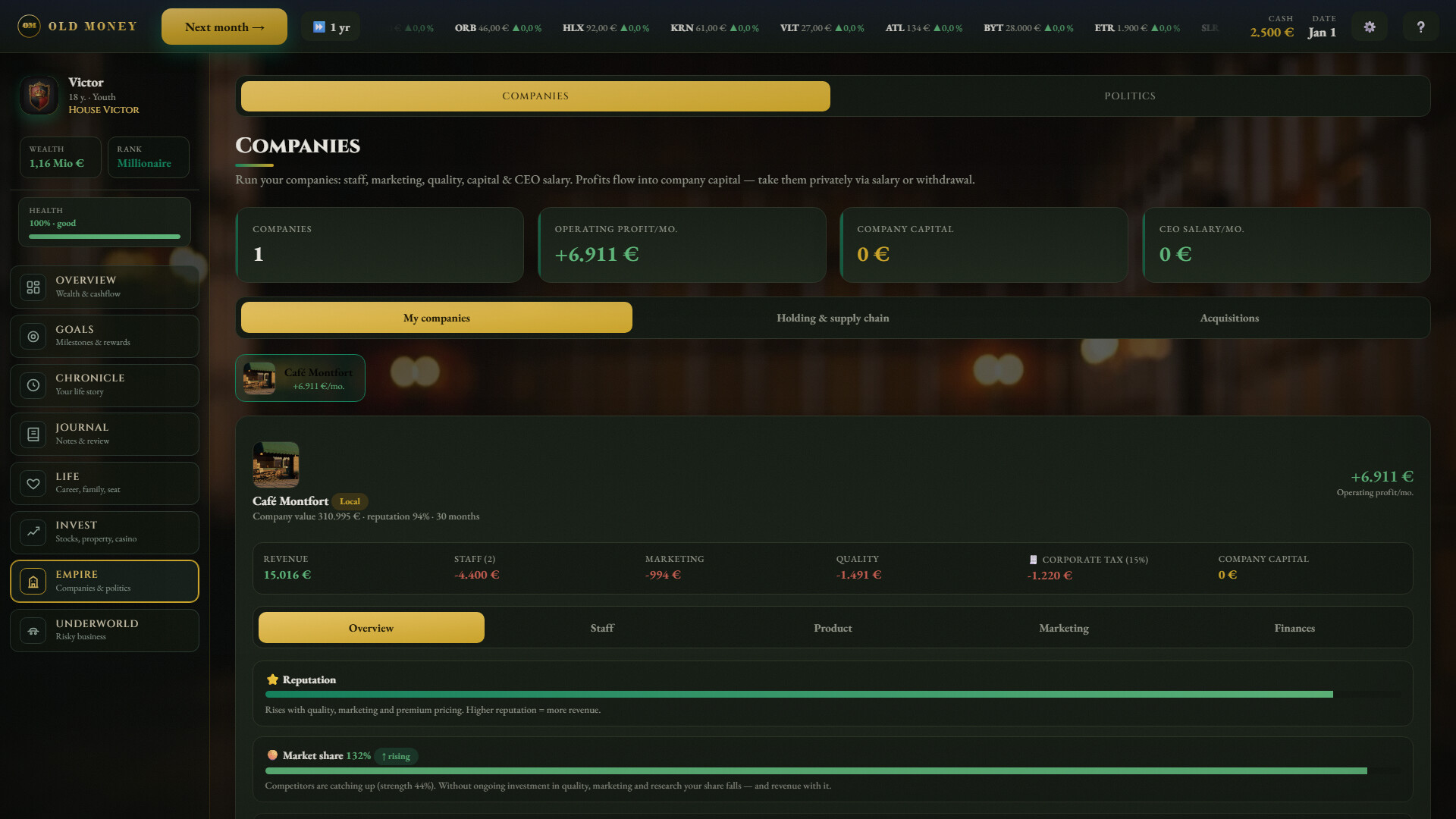Image resolution: width=1456 pixels, height=819 pixels.
Task: Click the Revenue 15.016 € value
Action: click(x=287, y=575)
